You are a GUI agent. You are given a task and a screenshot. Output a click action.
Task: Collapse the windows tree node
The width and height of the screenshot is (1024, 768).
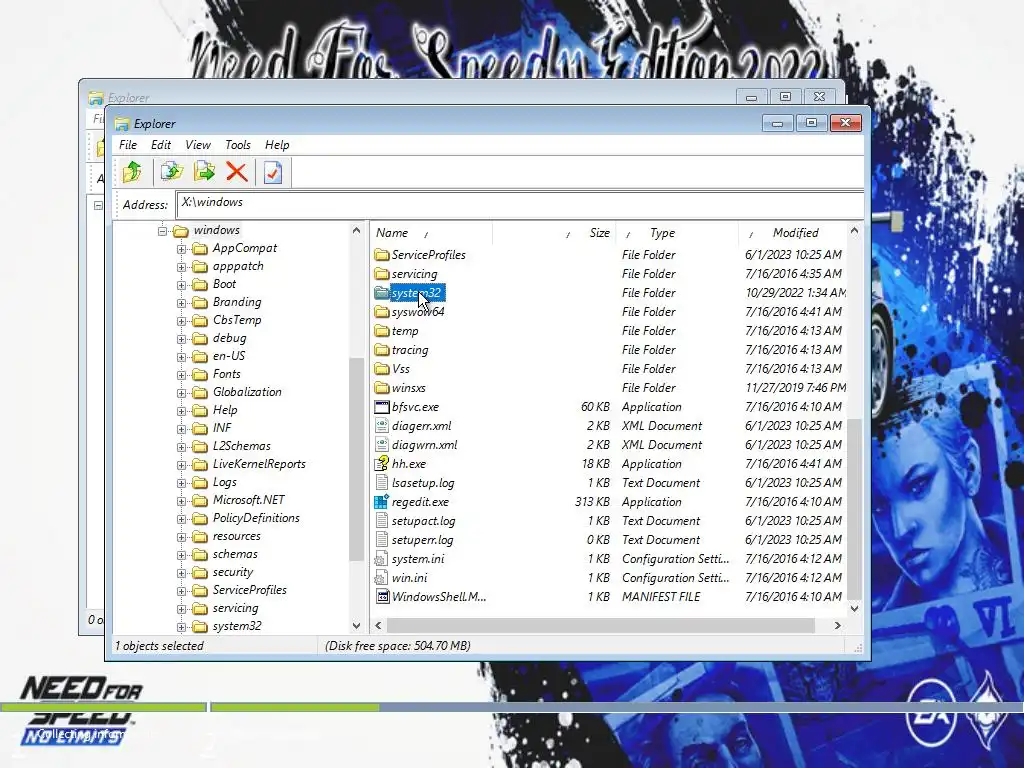(x=162, y=231)
